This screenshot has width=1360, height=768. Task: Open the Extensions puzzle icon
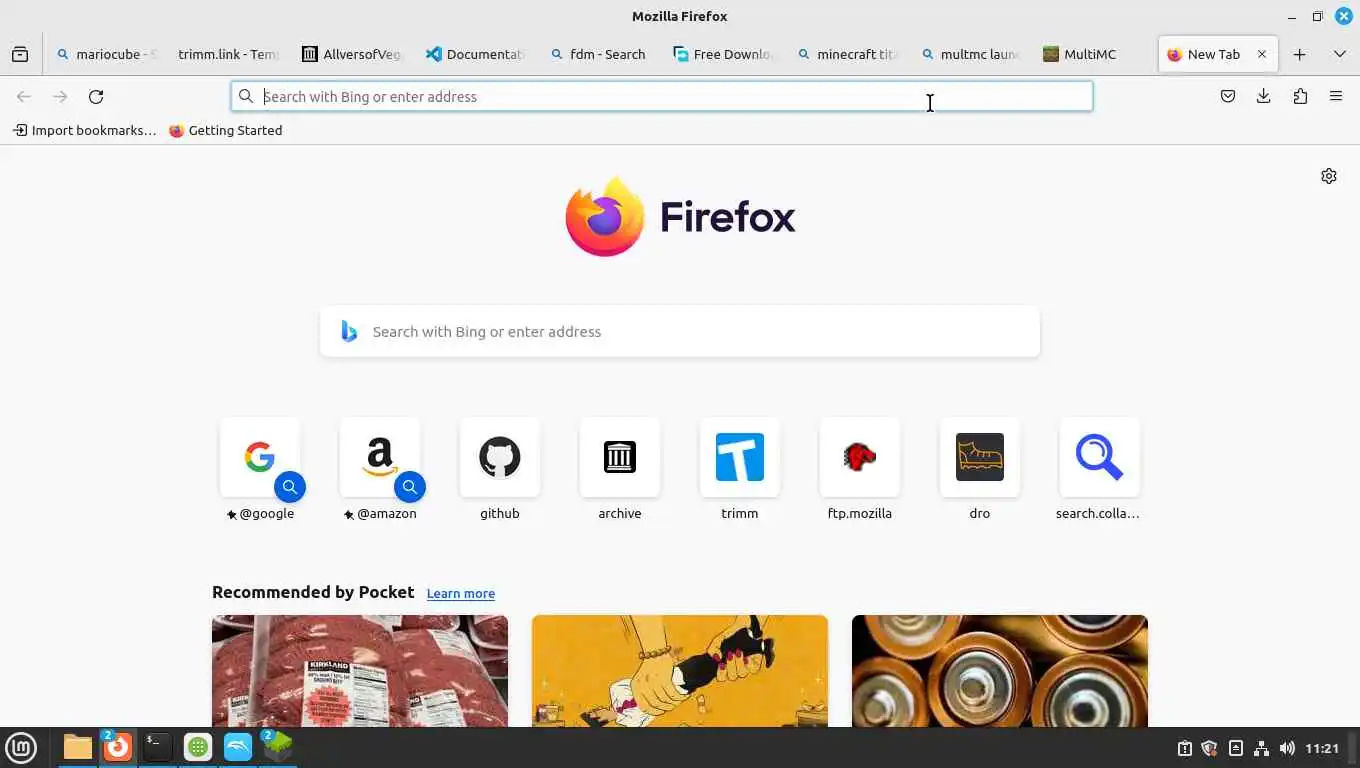pyautogui.click(x=1300, y=97)
